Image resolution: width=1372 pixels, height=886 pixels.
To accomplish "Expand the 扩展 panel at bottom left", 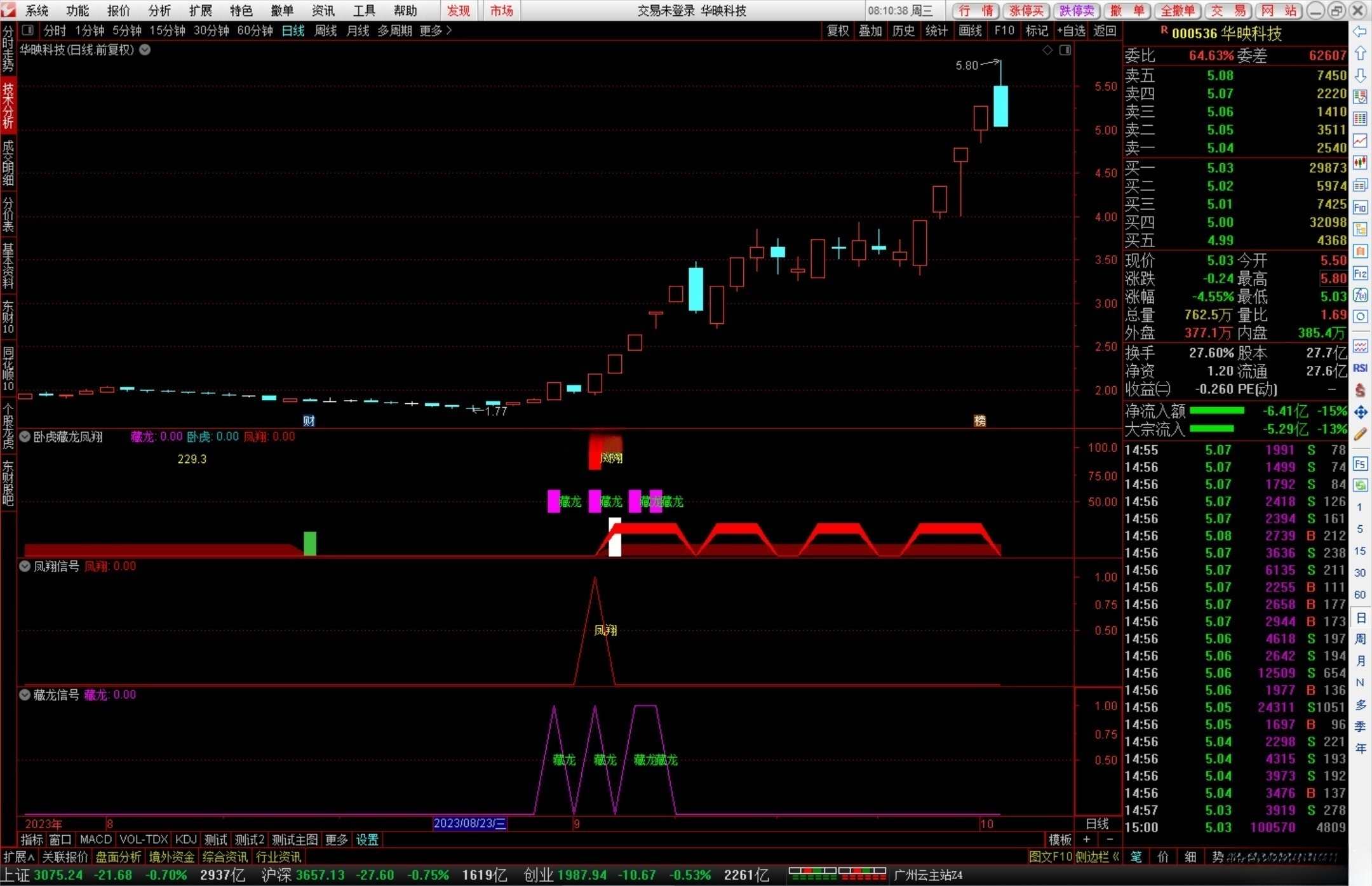I will (x=18, y=857).
